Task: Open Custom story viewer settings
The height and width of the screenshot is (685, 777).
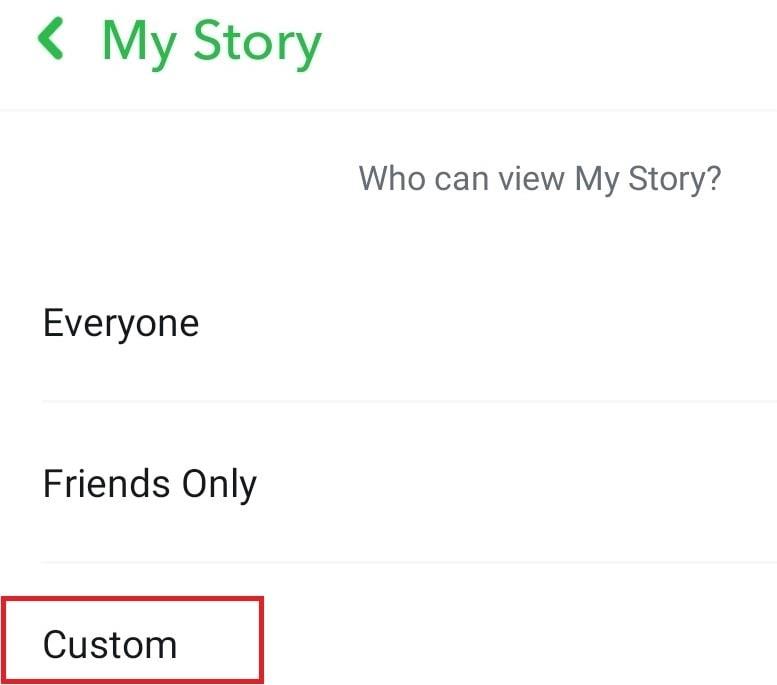Action: 110,644
